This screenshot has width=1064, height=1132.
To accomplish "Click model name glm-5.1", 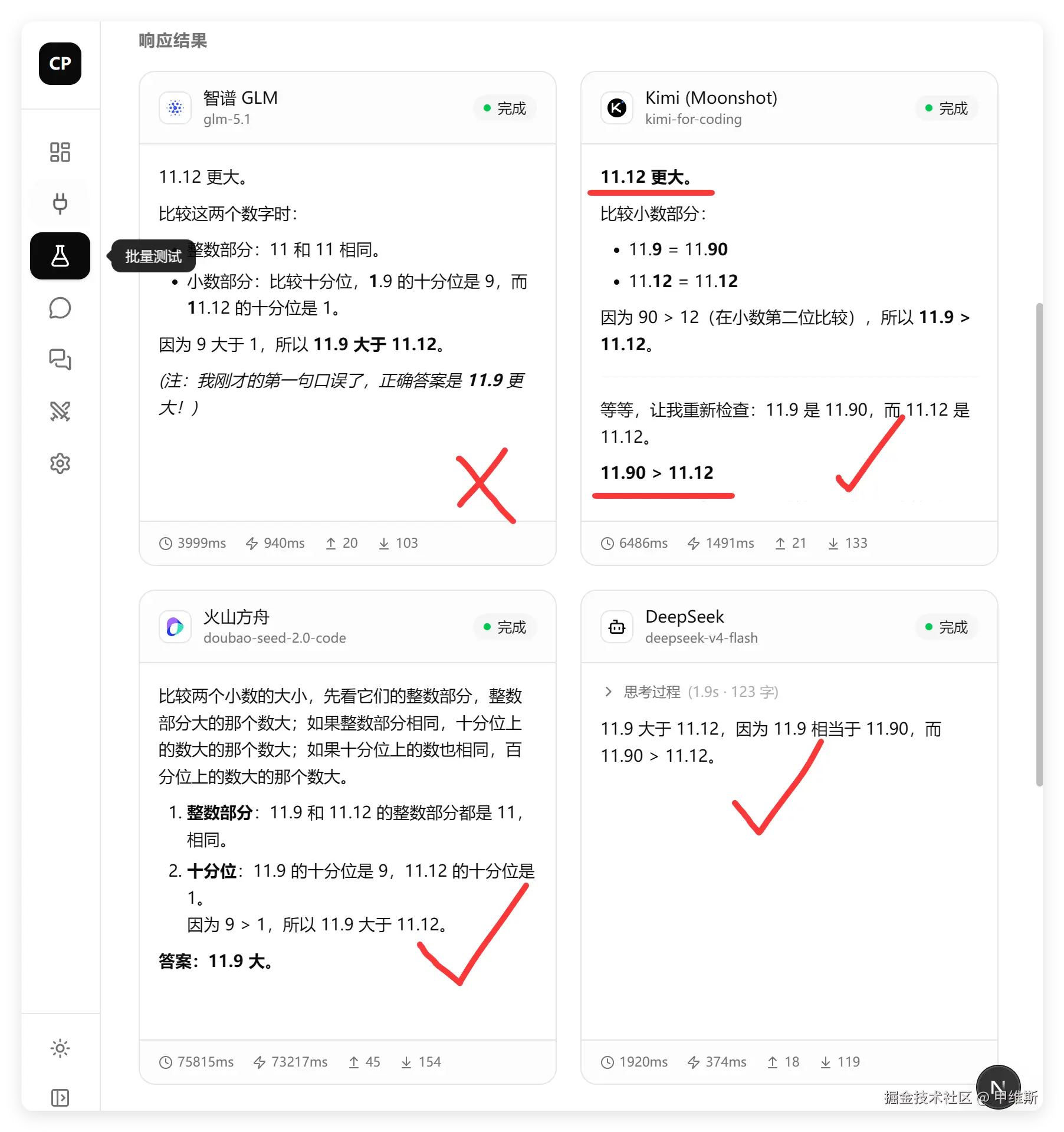I will point(227,119).
